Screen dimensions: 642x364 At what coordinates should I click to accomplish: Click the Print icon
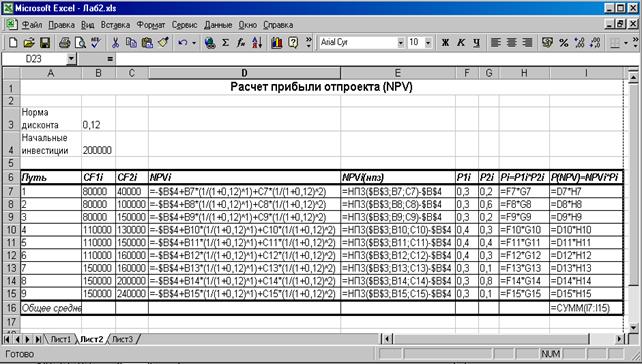64,43
